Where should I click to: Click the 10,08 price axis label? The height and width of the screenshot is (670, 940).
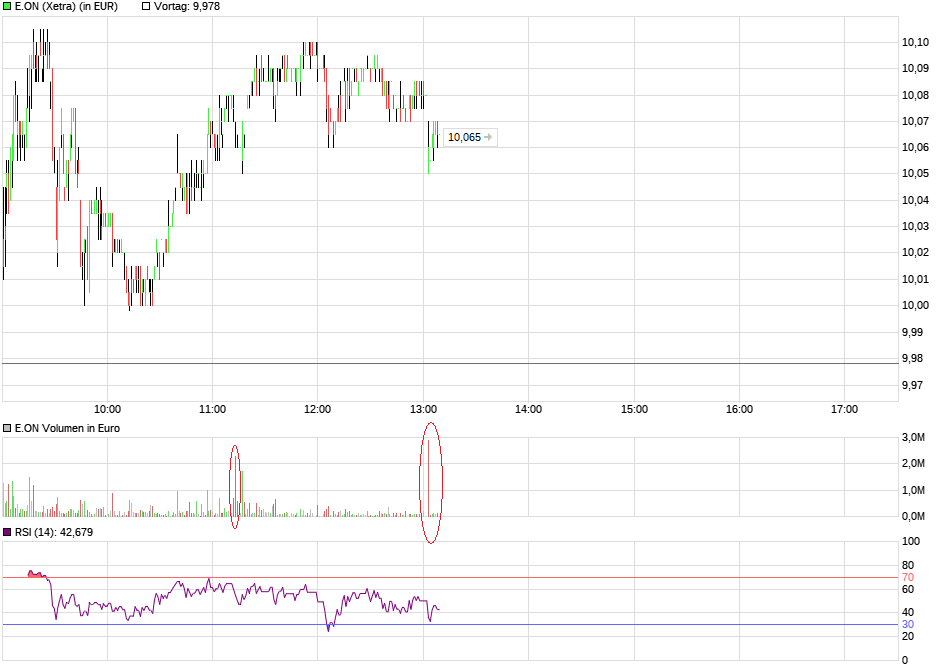tap(915, 95)
